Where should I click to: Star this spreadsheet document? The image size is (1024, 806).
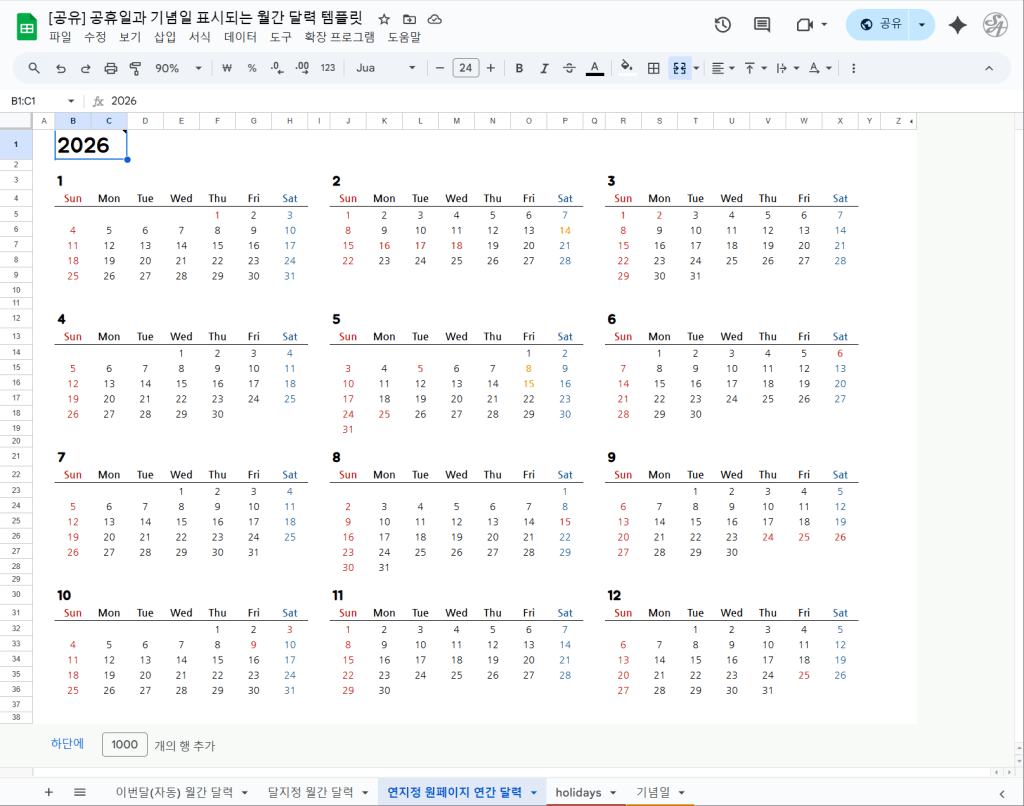(384, 19)
